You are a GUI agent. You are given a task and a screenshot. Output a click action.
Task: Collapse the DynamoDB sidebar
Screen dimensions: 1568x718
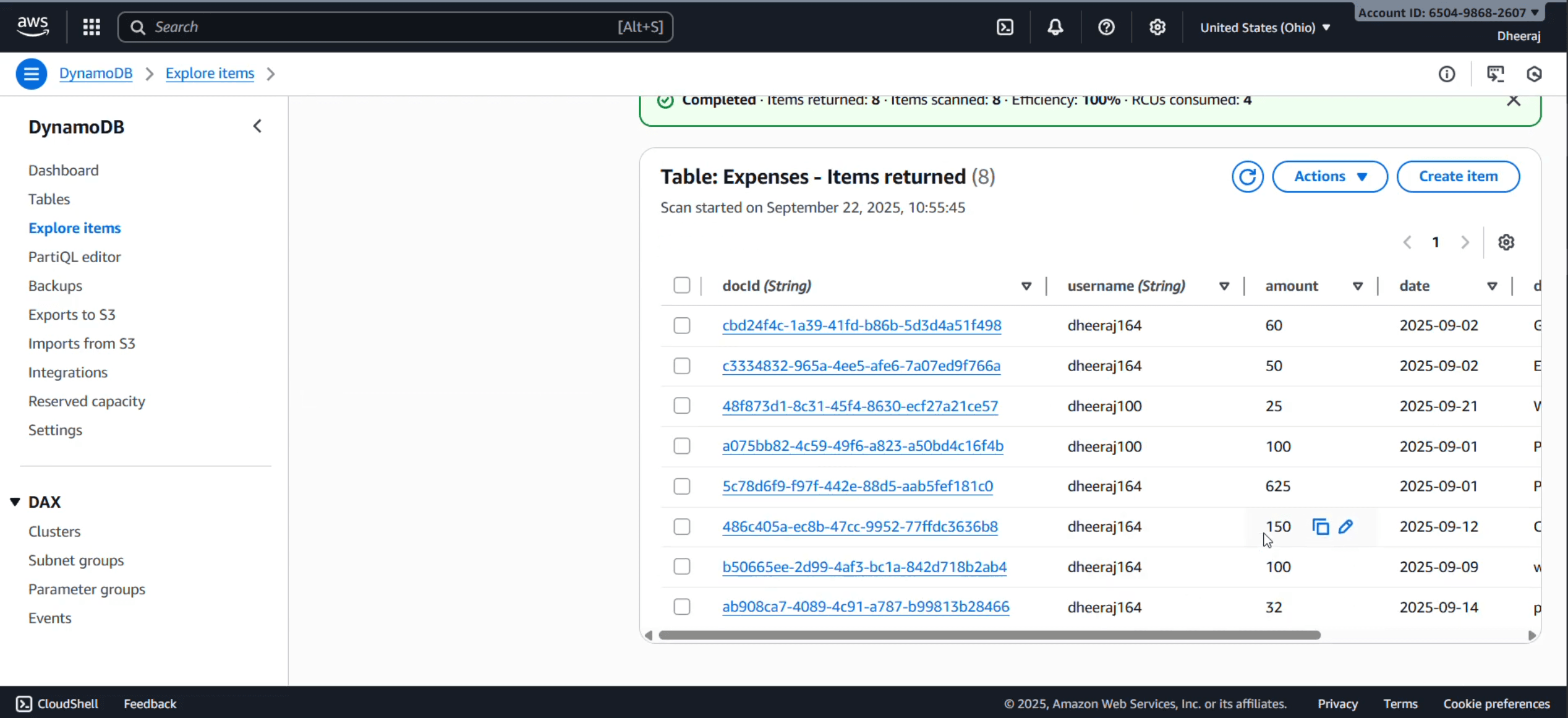(x=257, y=127)
